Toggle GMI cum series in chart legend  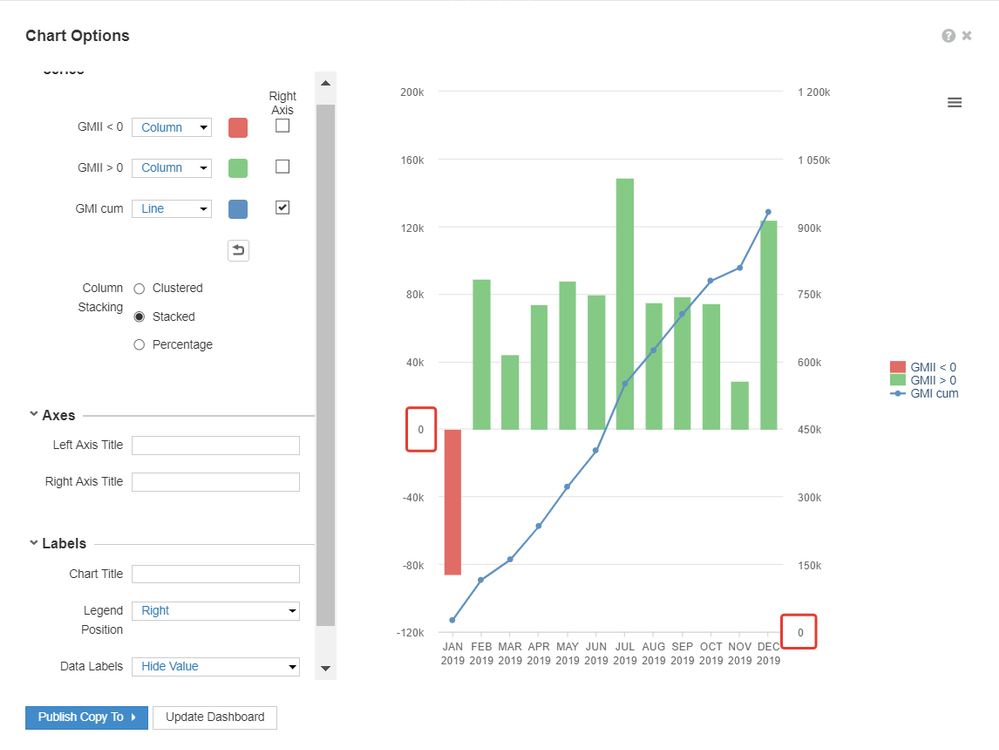924,394
